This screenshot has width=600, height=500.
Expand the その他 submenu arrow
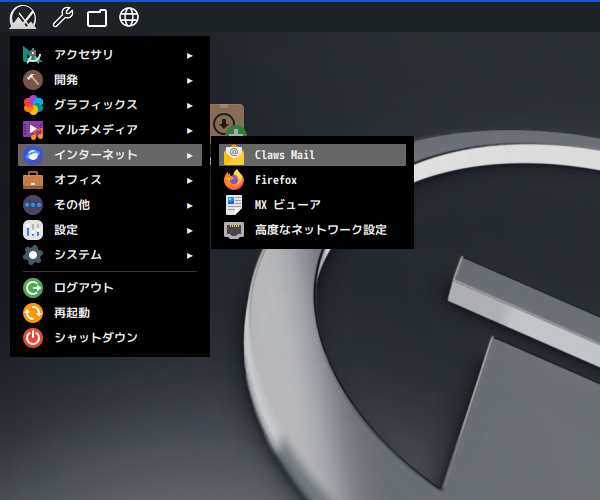[x=189, y=206]
